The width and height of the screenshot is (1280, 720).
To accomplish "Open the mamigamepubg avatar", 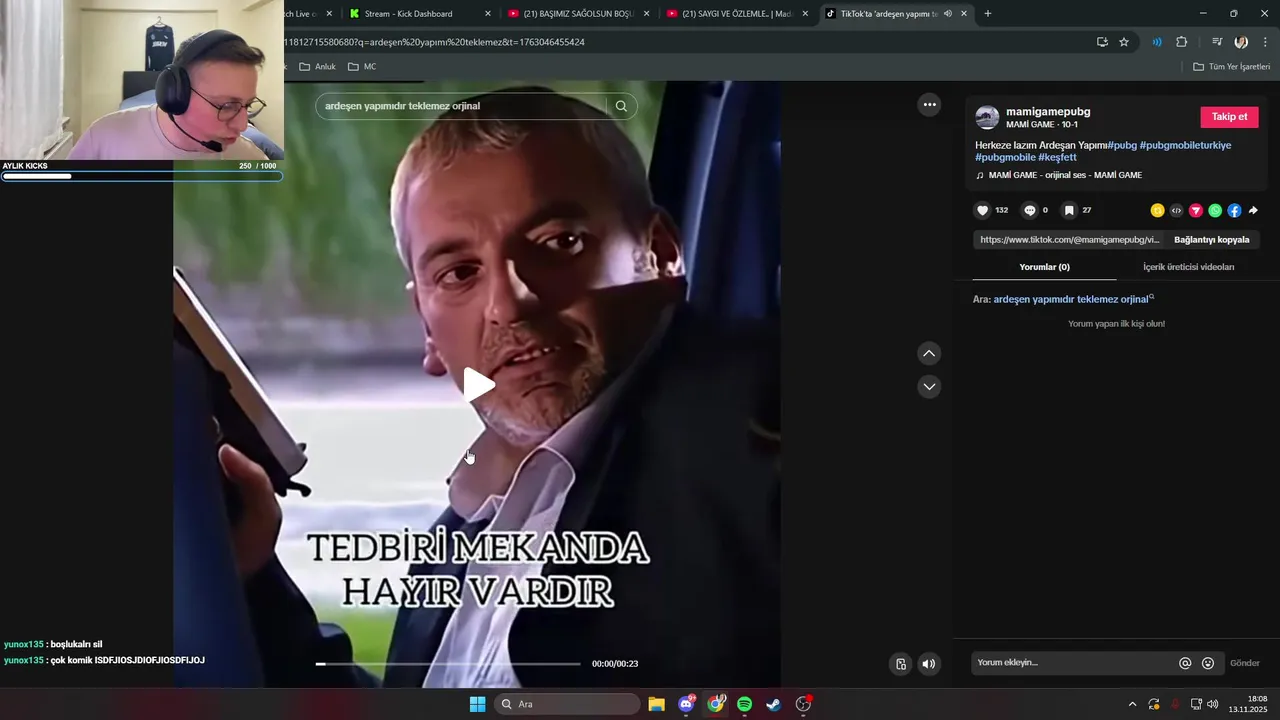I will 987,117.
